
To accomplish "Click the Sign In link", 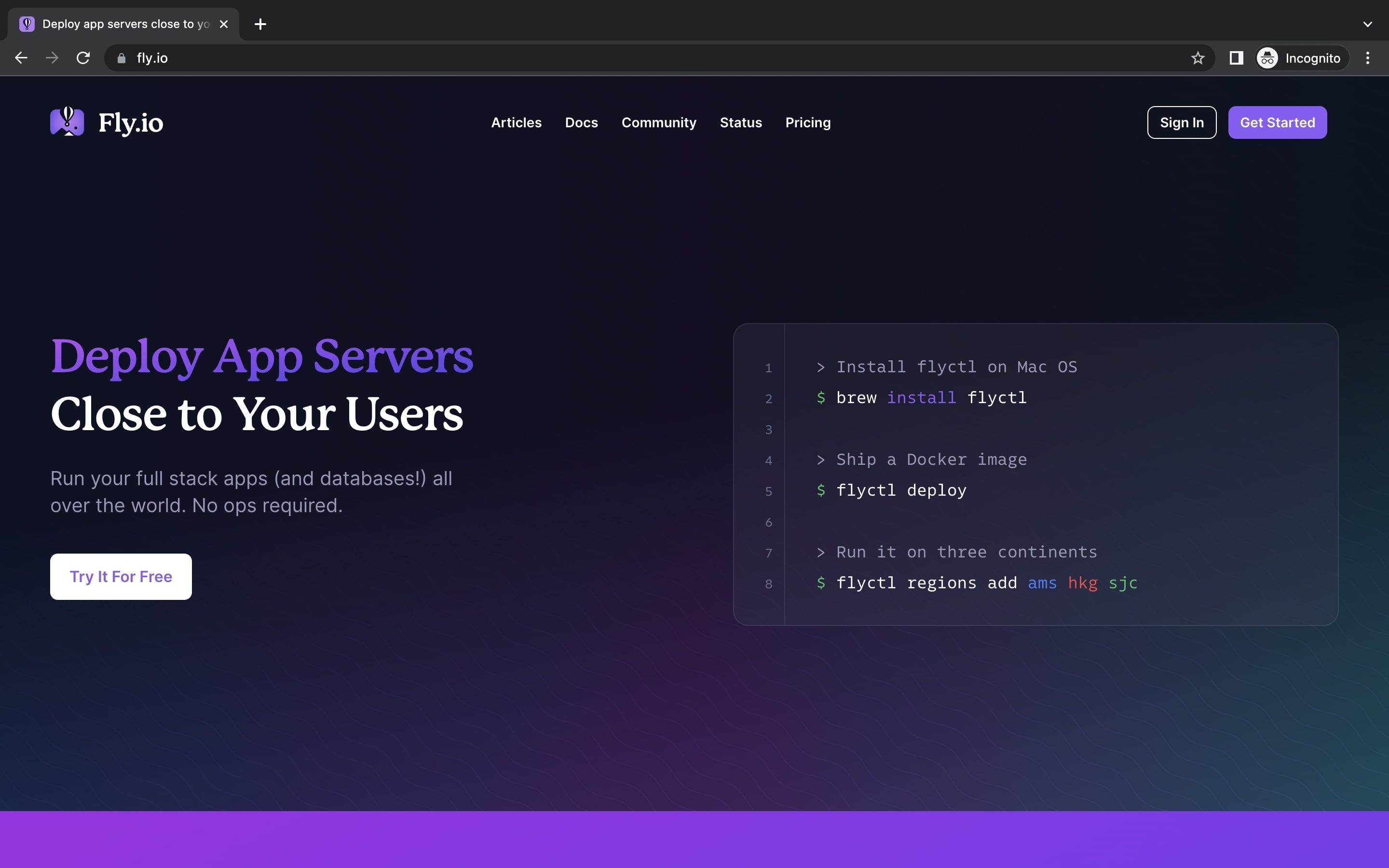I will (1181, 122).
